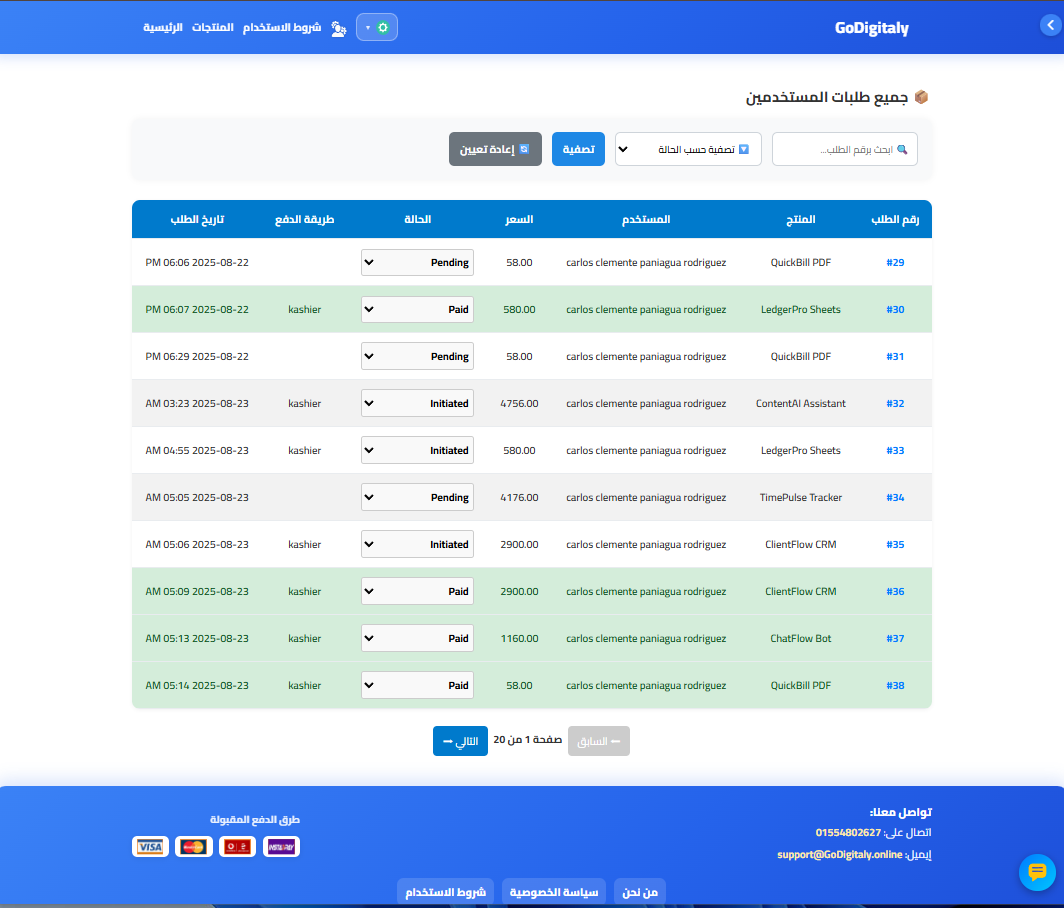Screen dimensions: 1064x908
Task: Open the Paid status dropdown for order #36
Action: pyautogui.click(x=417, y=590)
